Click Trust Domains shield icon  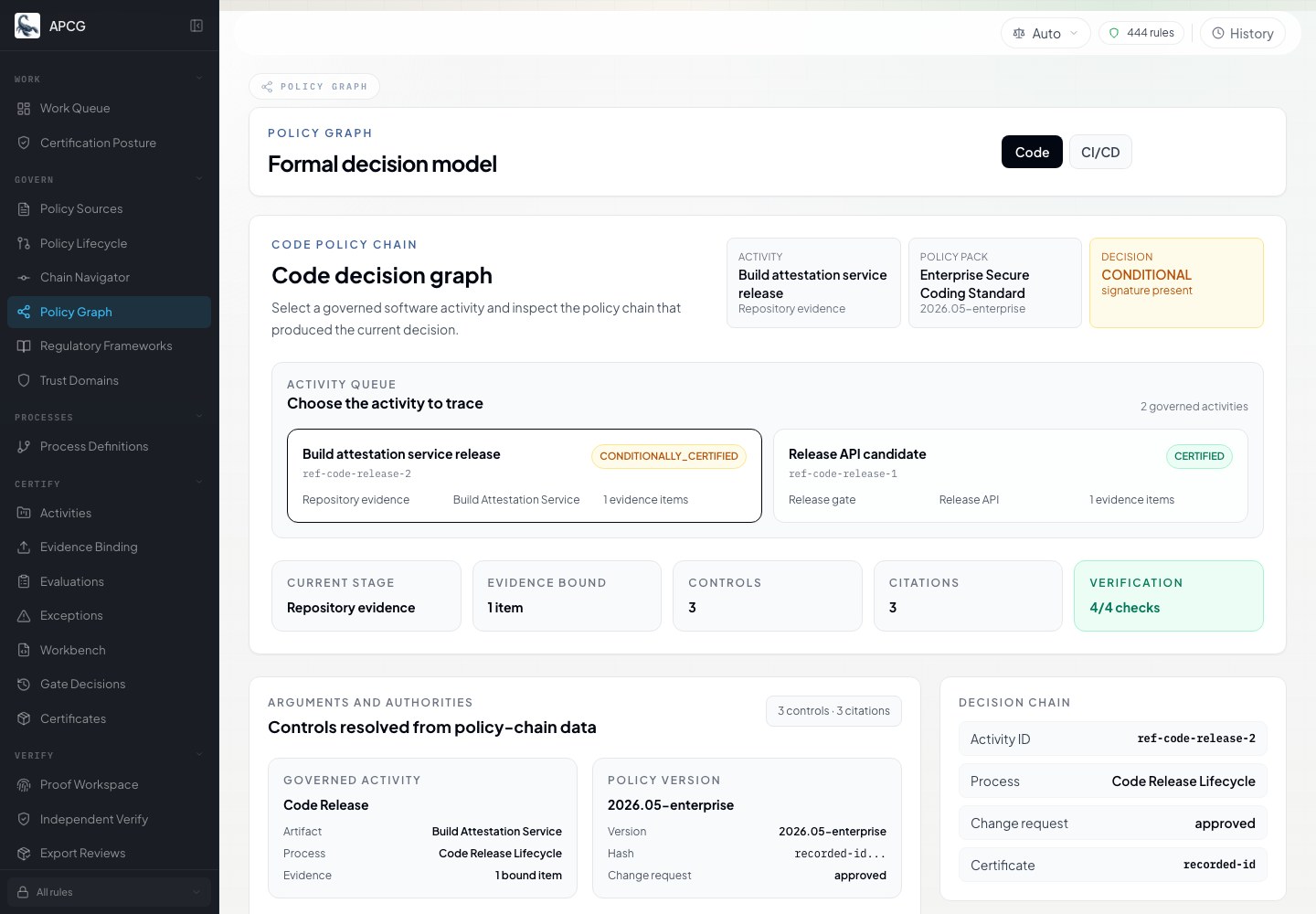pos(24,380)
